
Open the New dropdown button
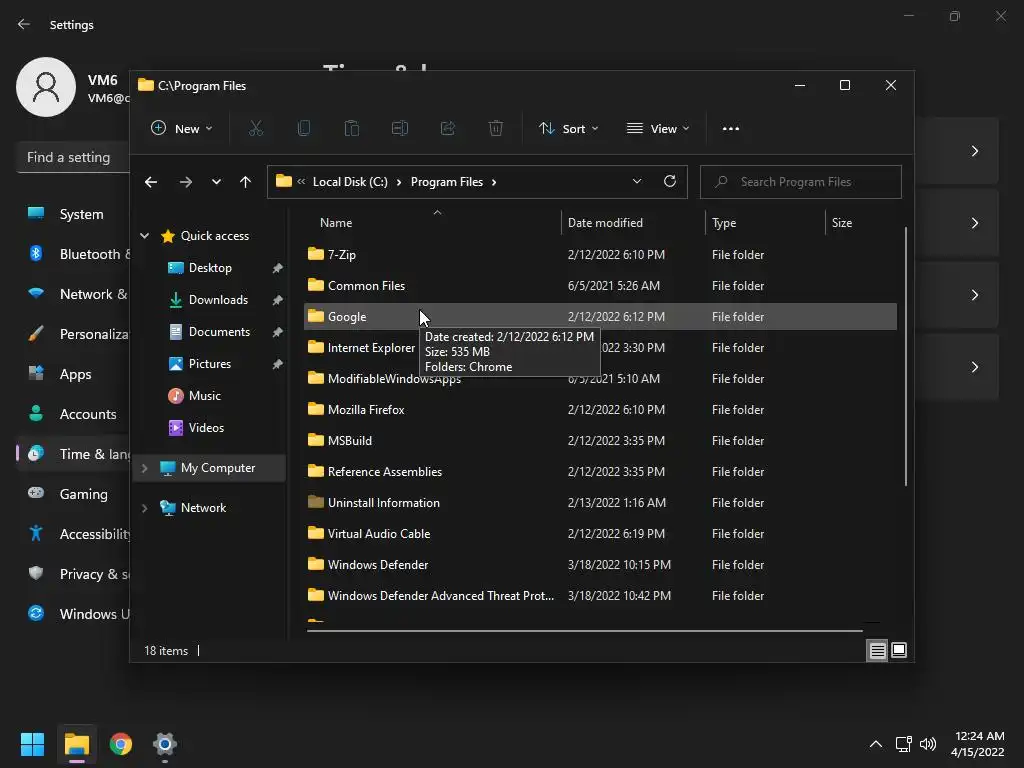(x=182, y=129)
